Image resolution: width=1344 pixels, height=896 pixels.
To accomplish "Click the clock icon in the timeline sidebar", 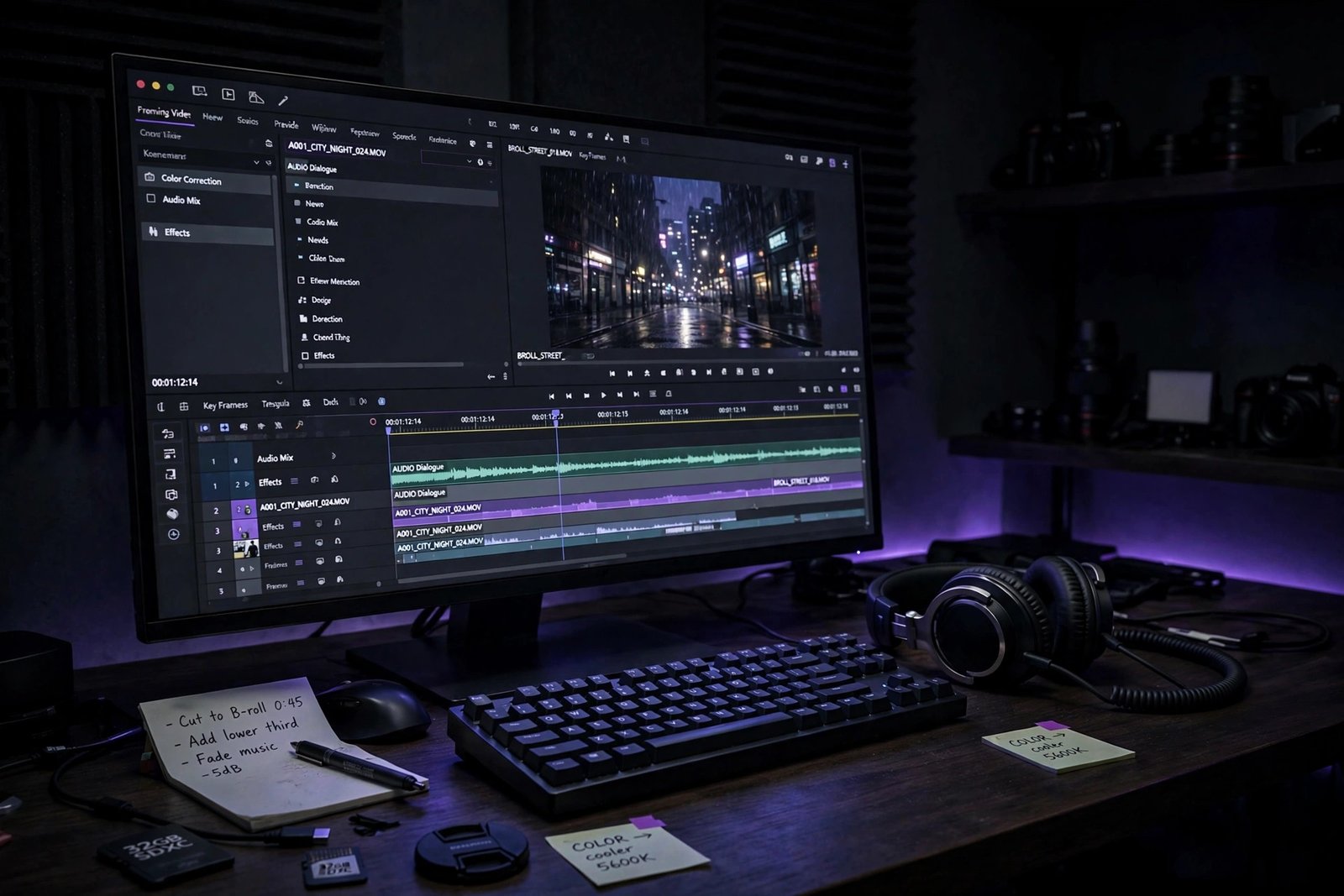I will pos(174,534).
